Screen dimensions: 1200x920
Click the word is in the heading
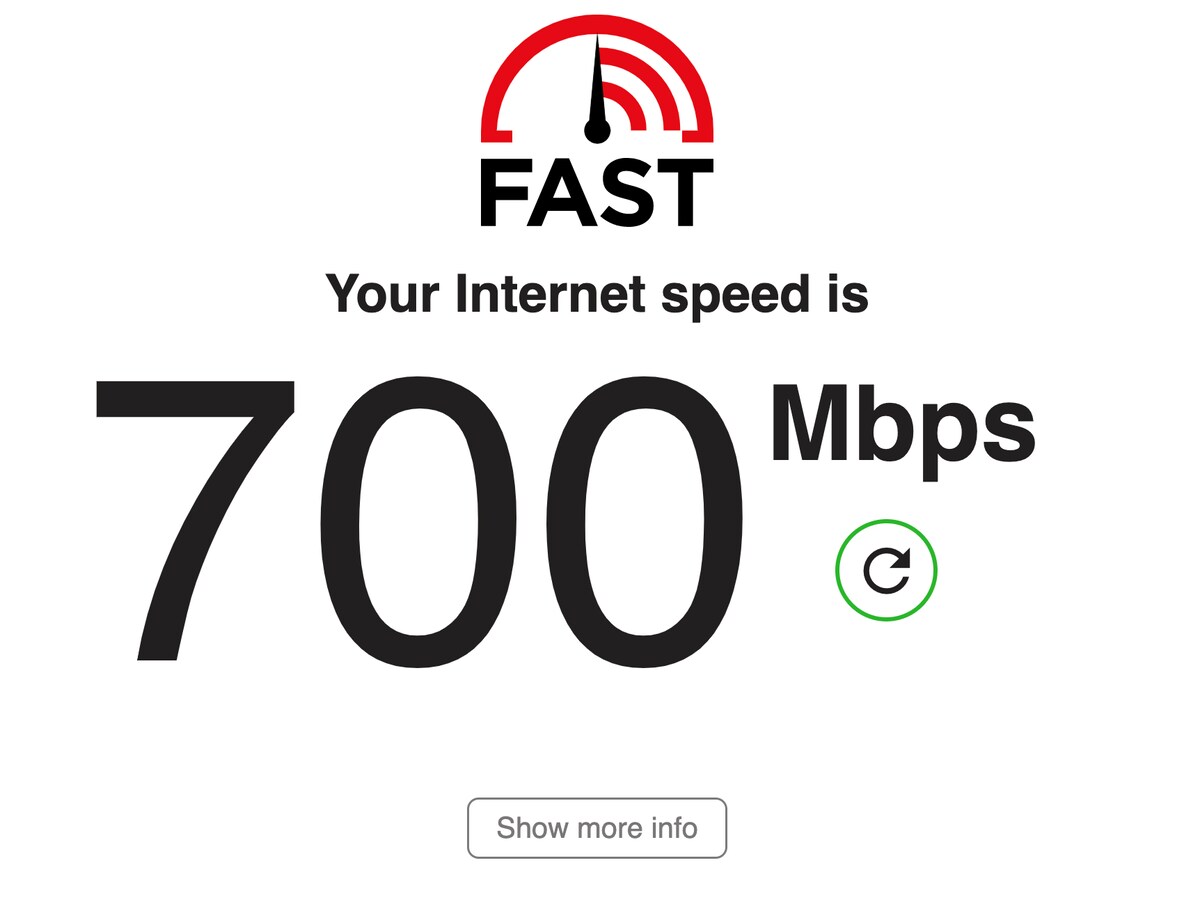(x=853, y=294)
